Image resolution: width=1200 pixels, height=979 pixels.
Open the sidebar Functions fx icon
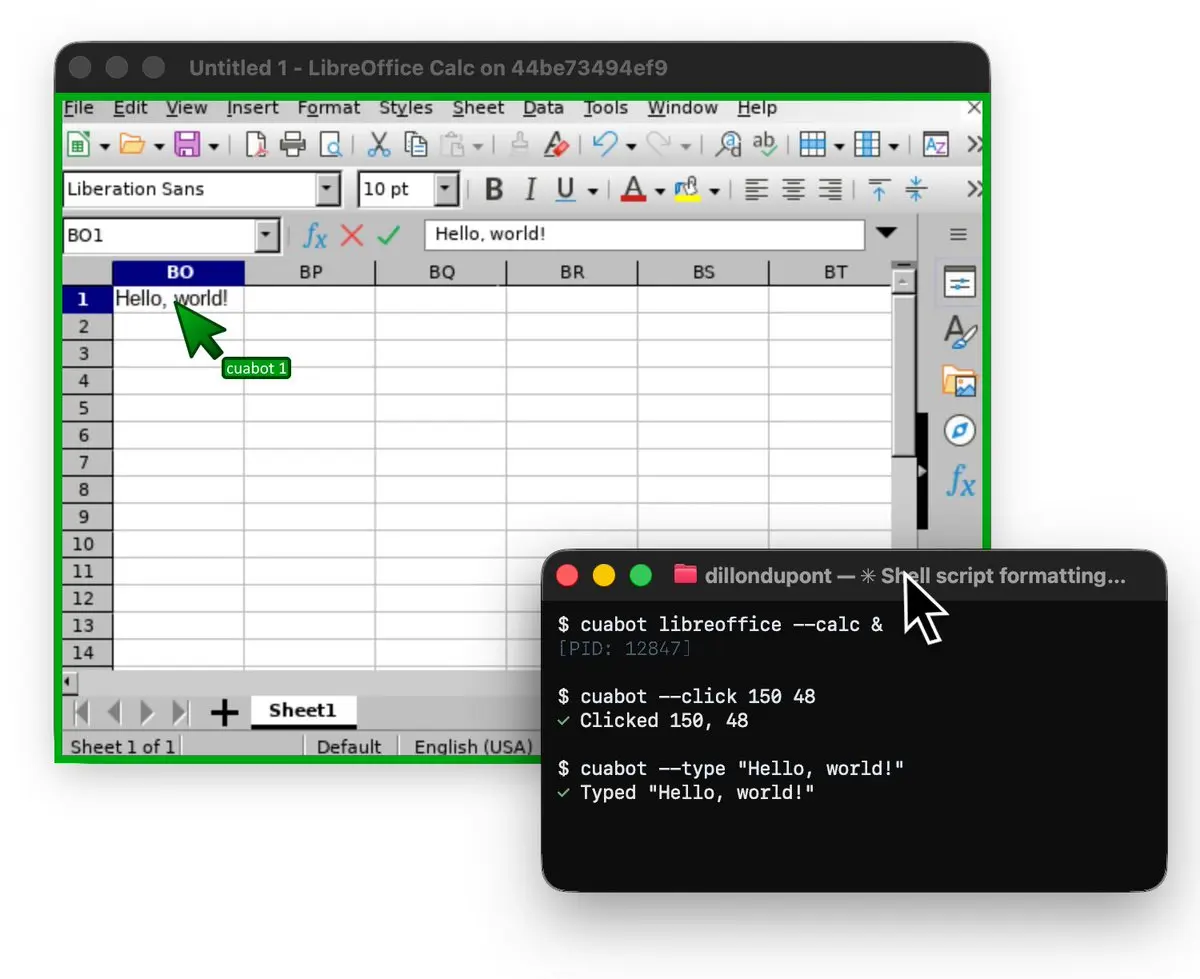[960, 481]
